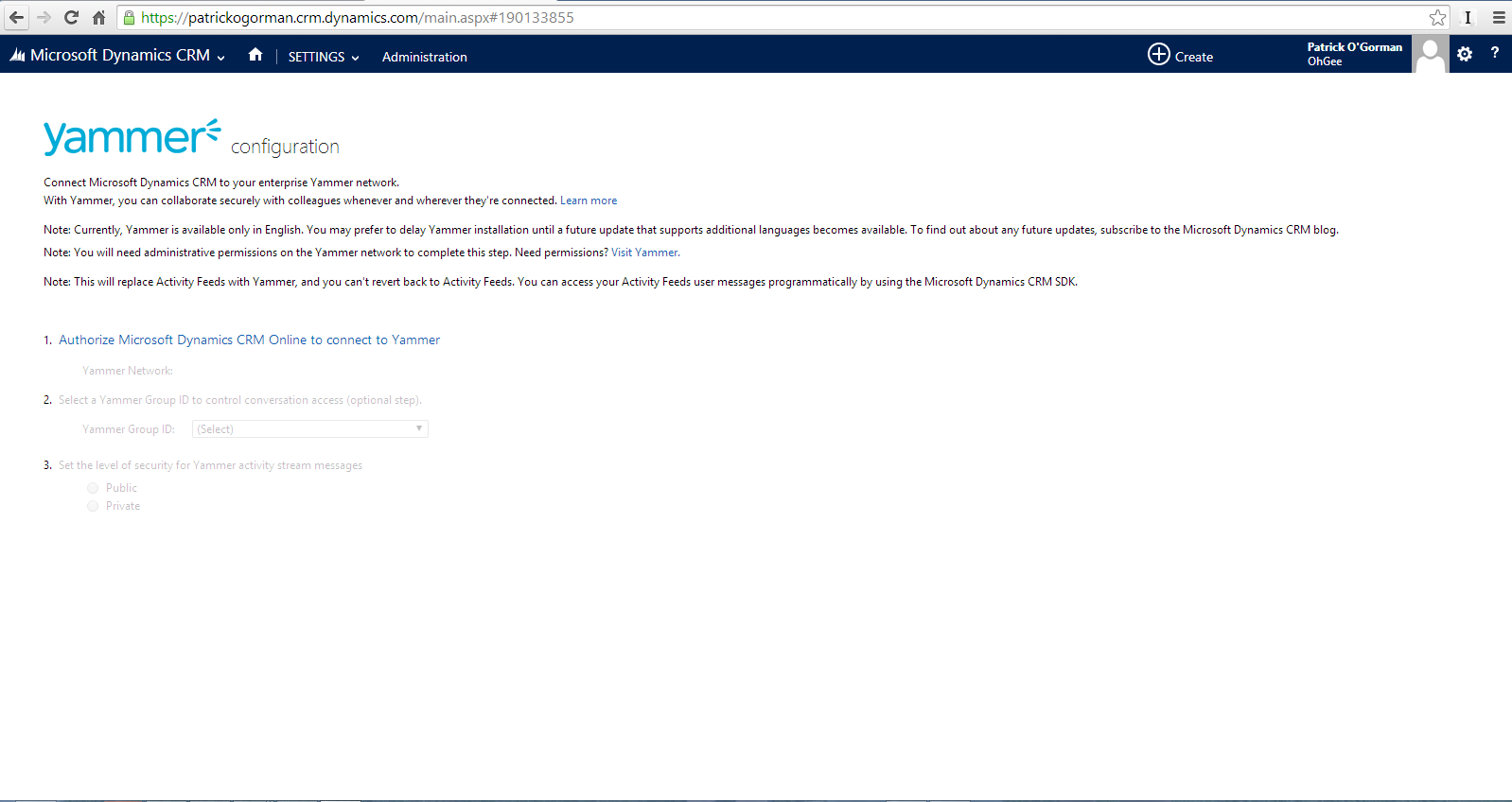Click the user avatar picture
The image size is (1512, 802).
pyautogui.click(x=1430, y=55)
